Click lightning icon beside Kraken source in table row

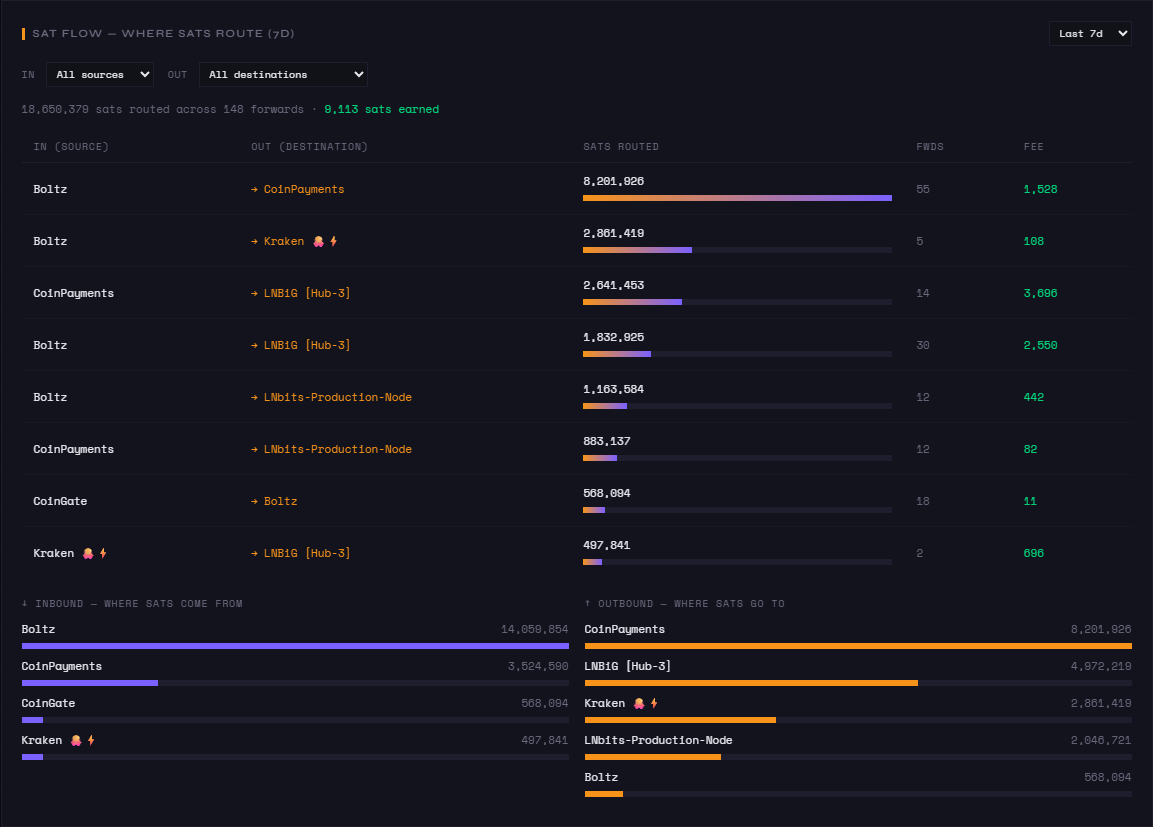coord(103,554)
